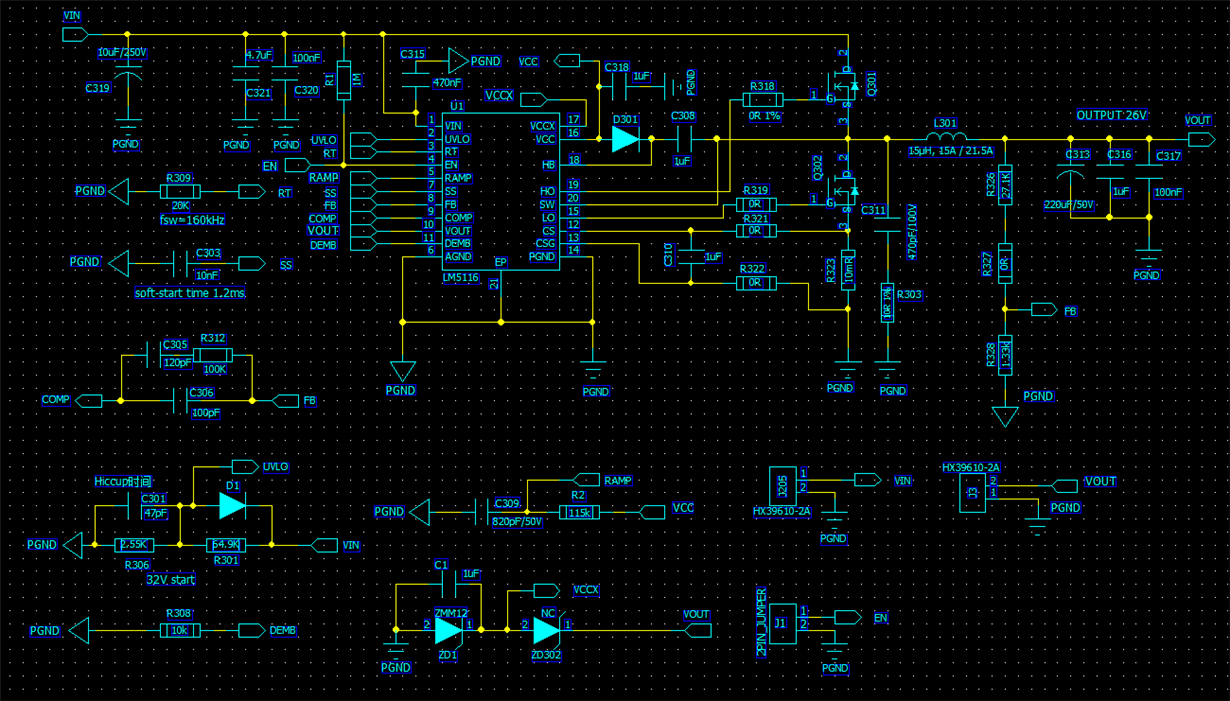The image size is (1230, 701).
Task: Select the R309 20K resistor symbol
Action: (x=180, y=191)
